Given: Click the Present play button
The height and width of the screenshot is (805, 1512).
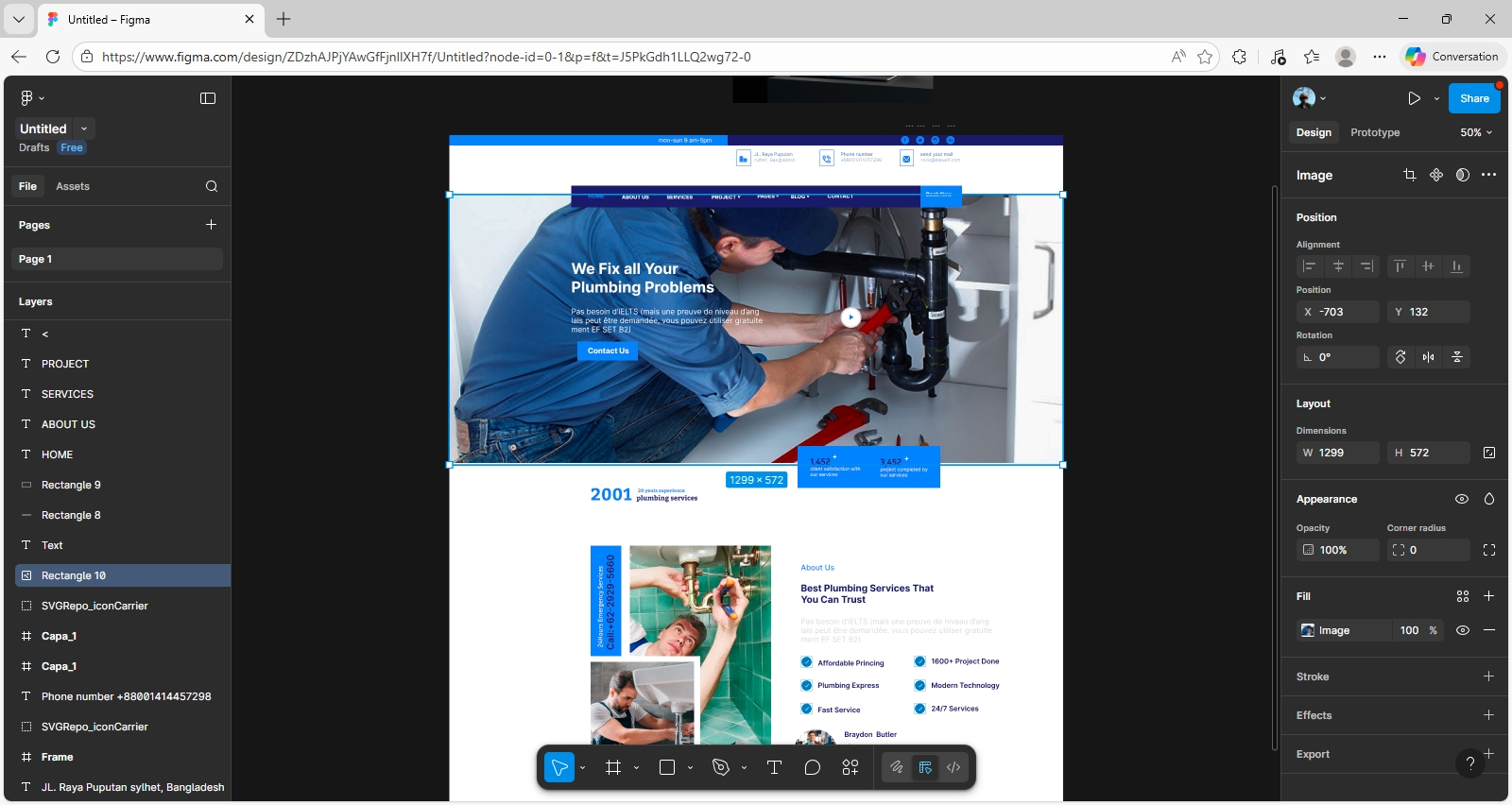Looking at the screenshot, I should pyautogui.click(x=1414, y=98).
